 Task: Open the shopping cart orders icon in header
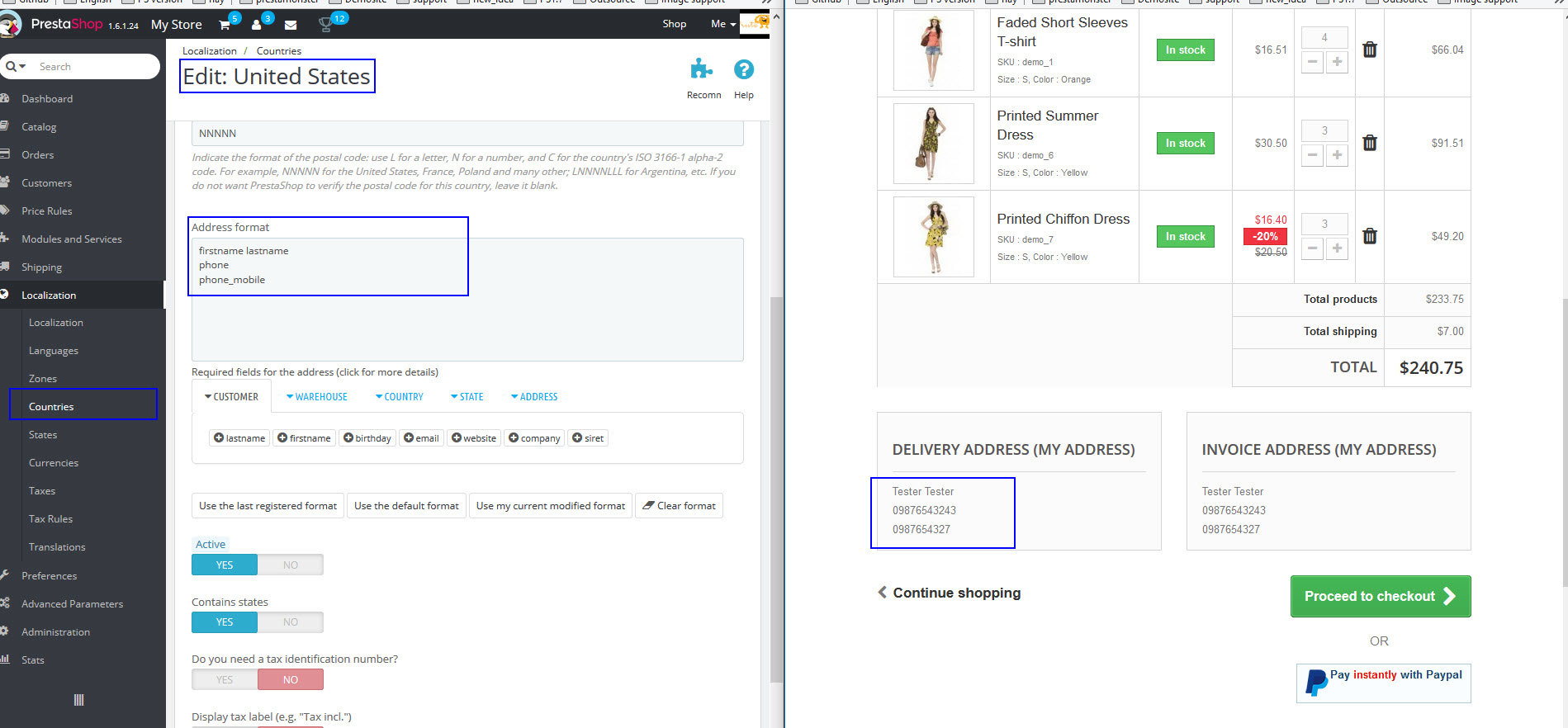tap(225, 25)
